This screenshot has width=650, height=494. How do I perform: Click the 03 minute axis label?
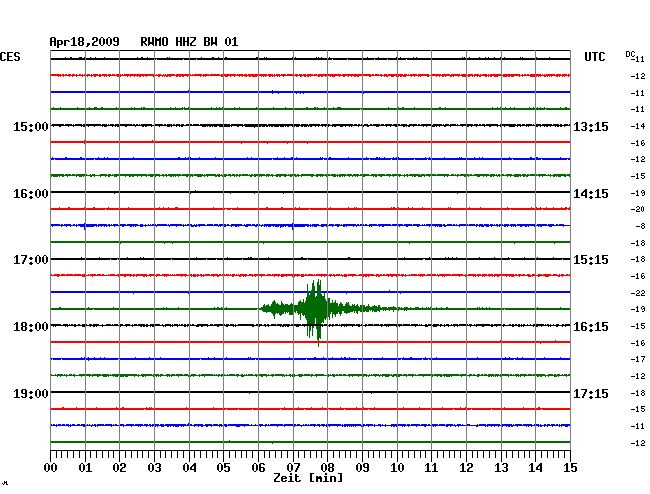155,468
